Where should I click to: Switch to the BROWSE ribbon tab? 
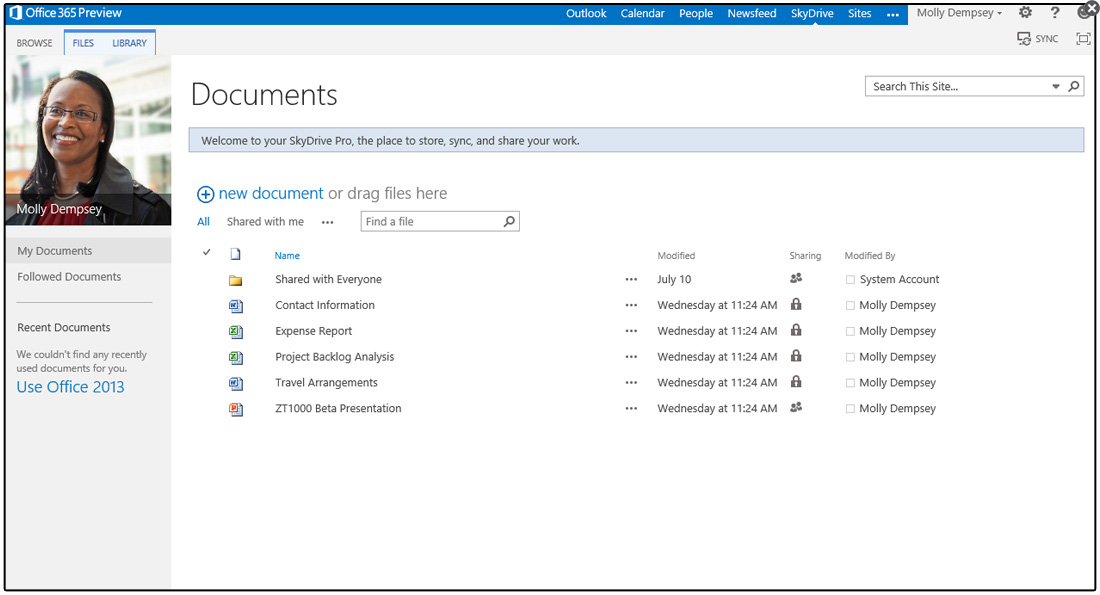[34, 43]
